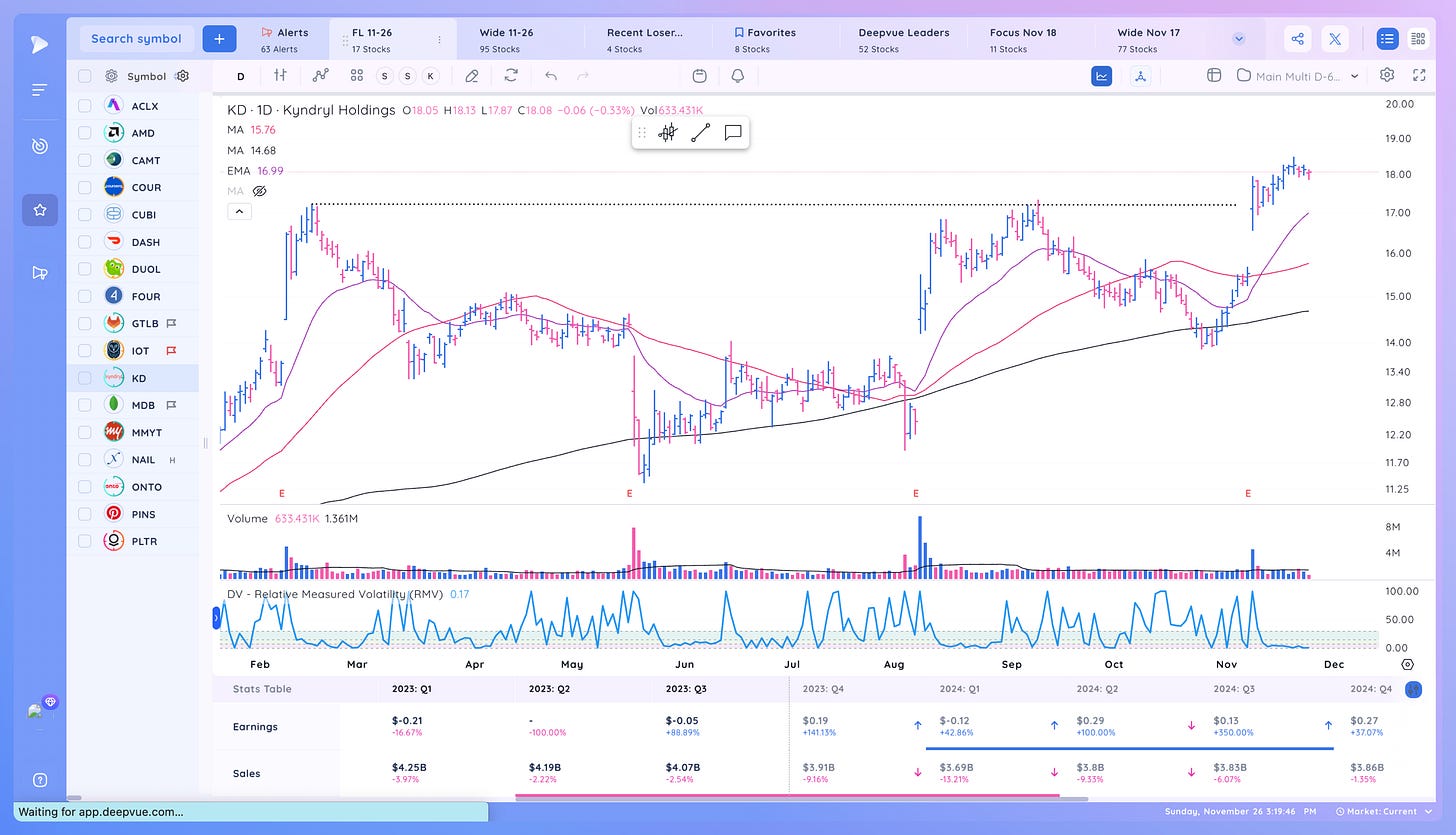Click the share icon button
The image size is (1456, 835).
click(x=1297, y=39)
